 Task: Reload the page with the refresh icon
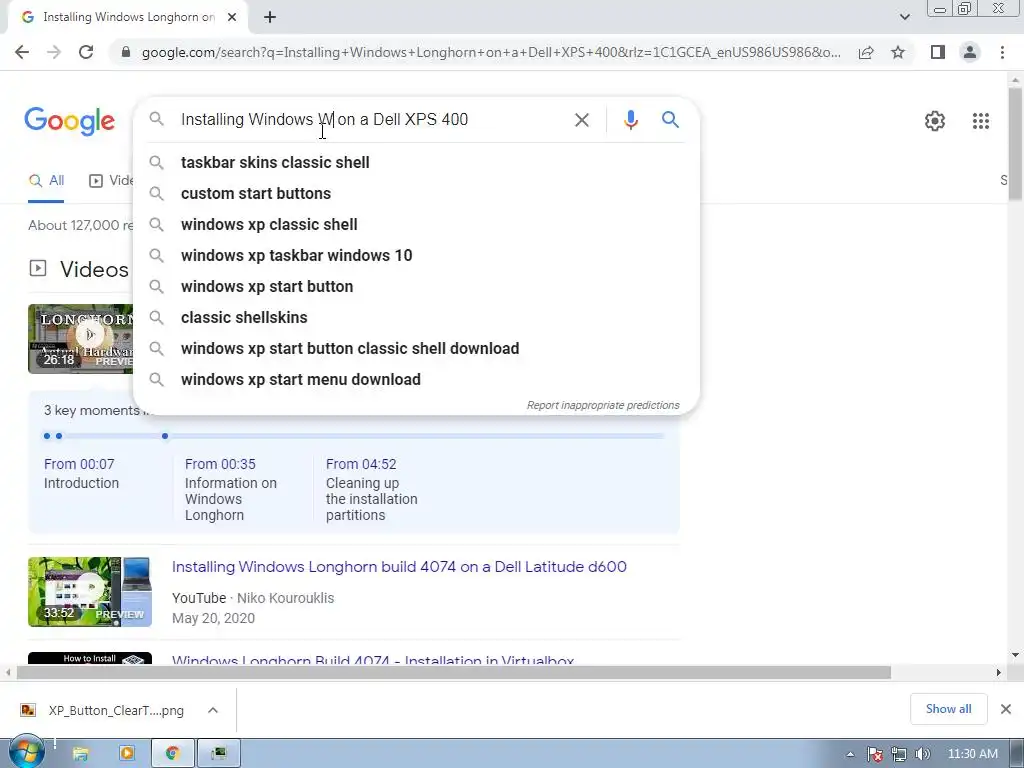(86, 52)
